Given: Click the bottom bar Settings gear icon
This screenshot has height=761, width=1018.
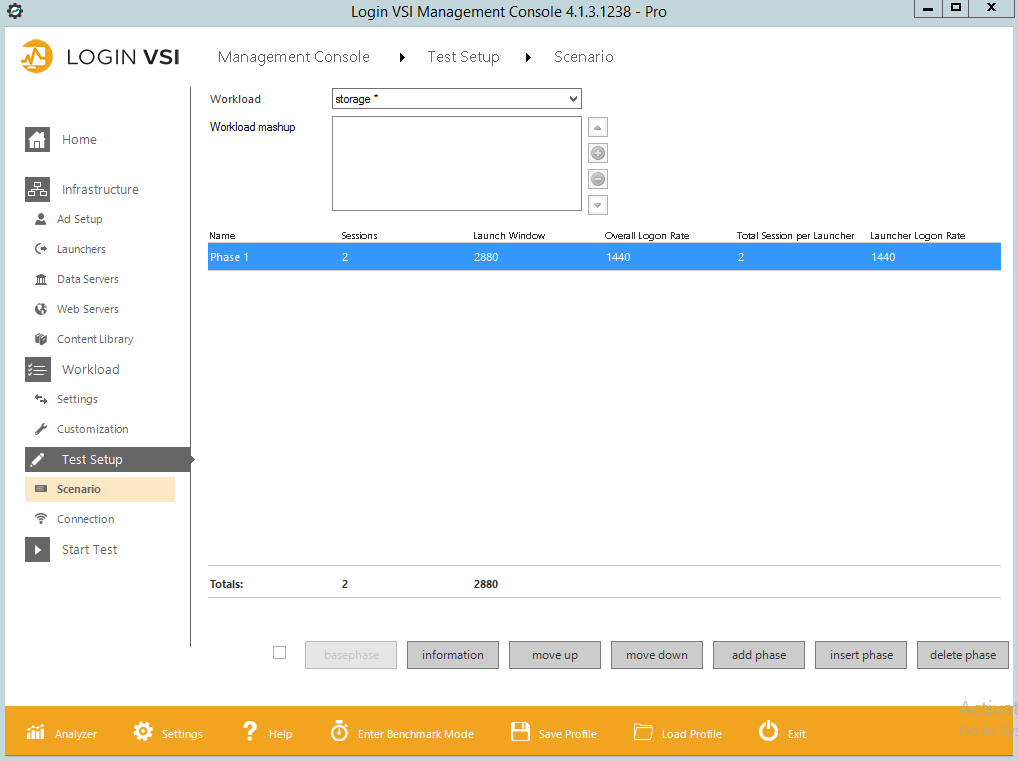Looking at the screenshot, I should (x=143, y=731).
